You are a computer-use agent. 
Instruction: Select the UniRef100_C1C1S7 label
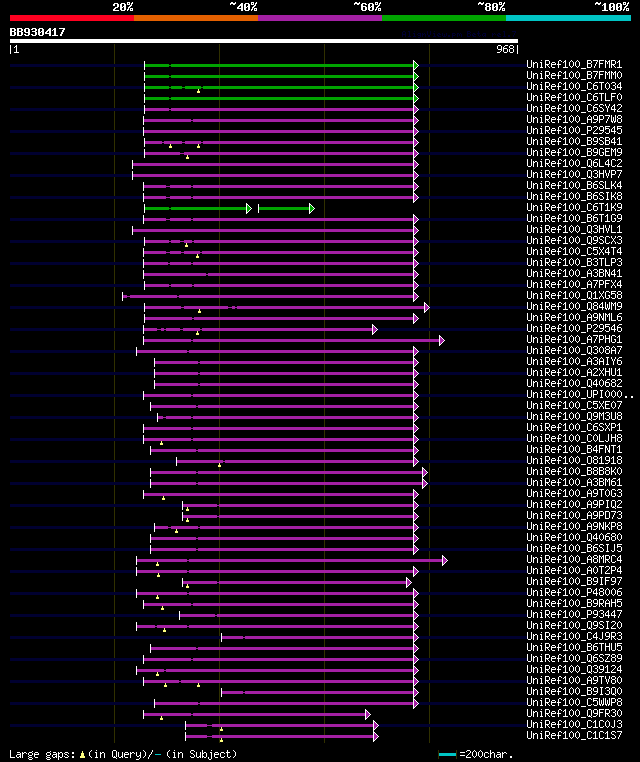click(x=574, y=736)
